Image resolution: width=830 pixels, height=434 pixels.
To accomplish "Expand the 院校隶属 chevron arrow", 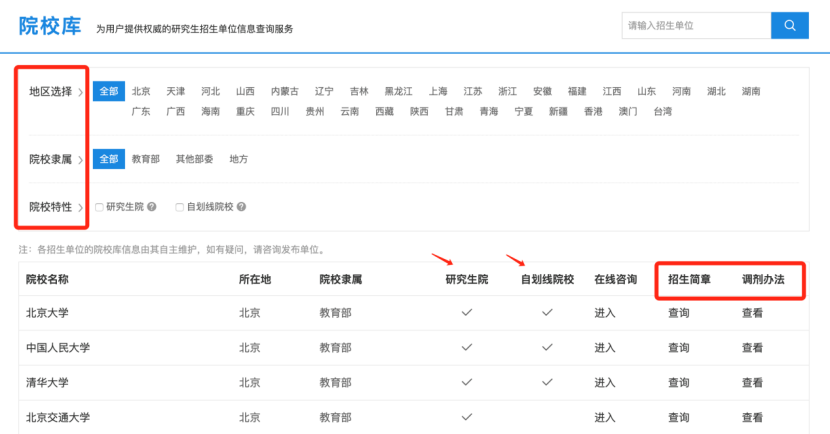I will point(80,158).
